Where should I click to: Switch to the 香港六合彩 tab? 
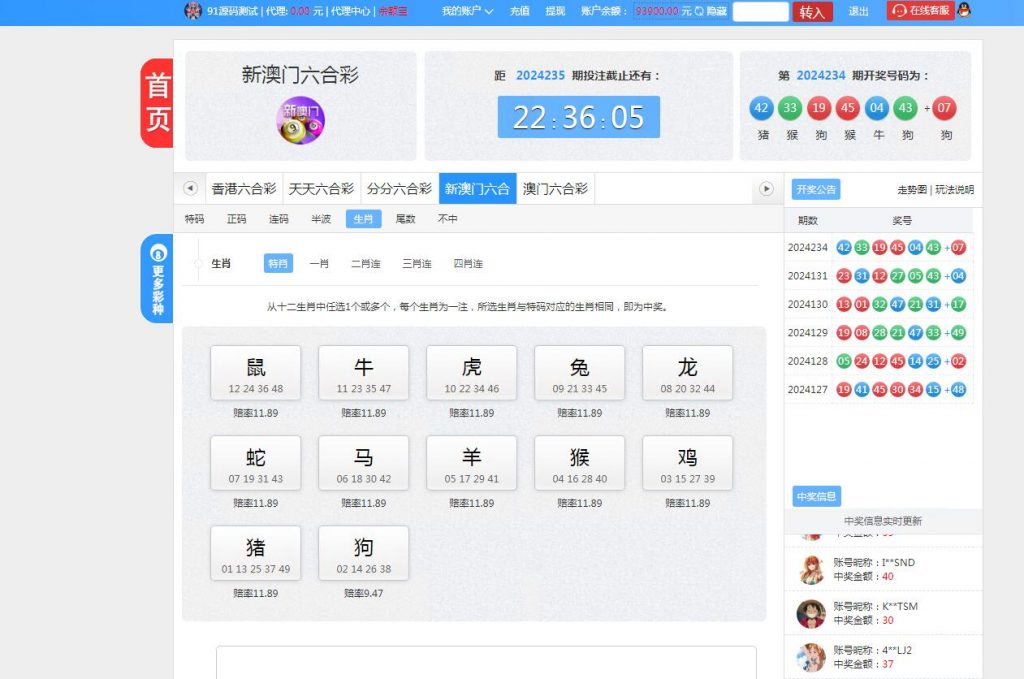(243, 188)
